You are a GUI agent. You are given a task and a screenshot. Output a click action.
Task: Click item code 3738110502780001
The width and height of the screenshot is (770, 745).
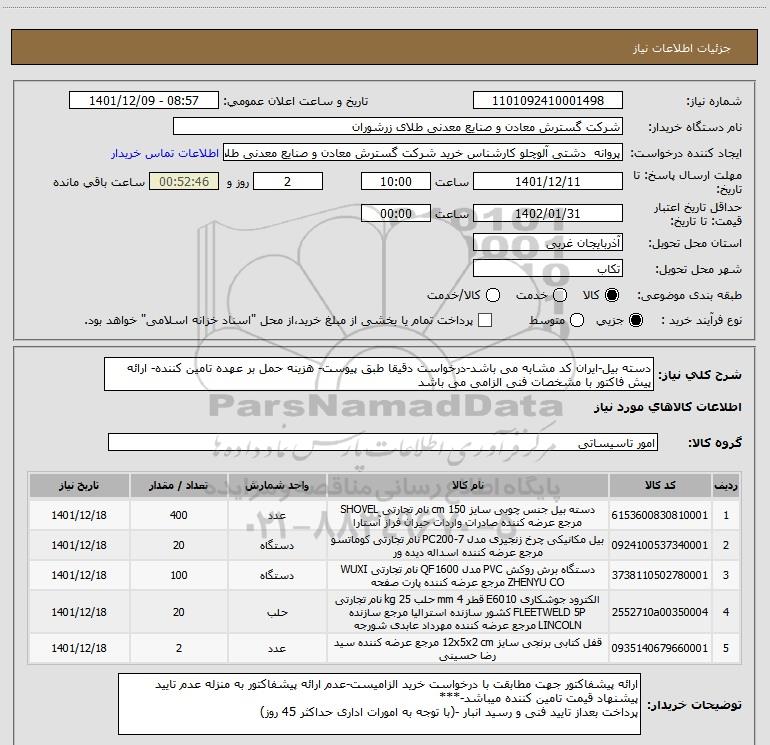[x=660, y=575]
